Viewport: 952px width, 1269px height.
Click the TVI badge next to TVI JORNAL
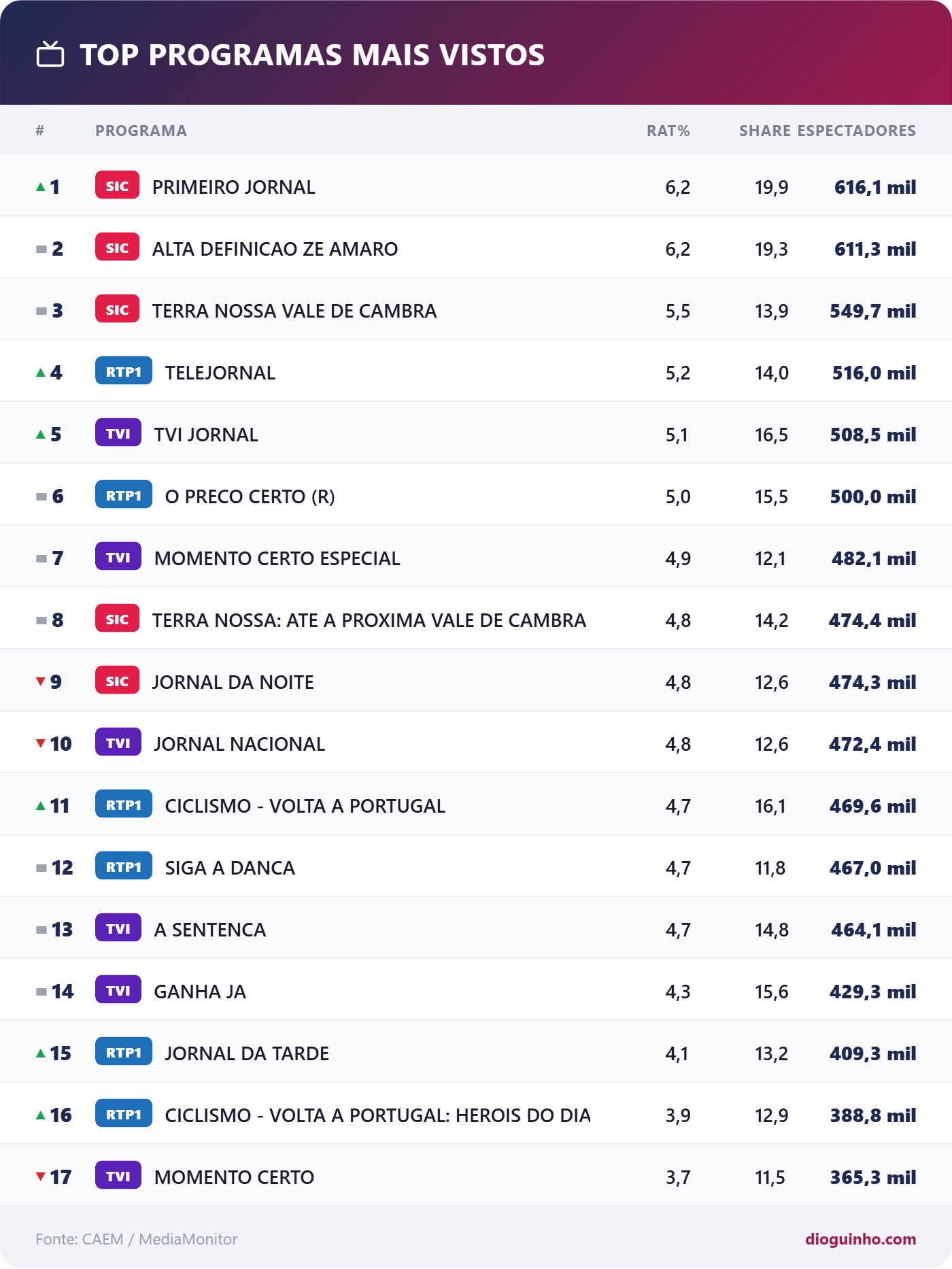[x=118, y=433]
